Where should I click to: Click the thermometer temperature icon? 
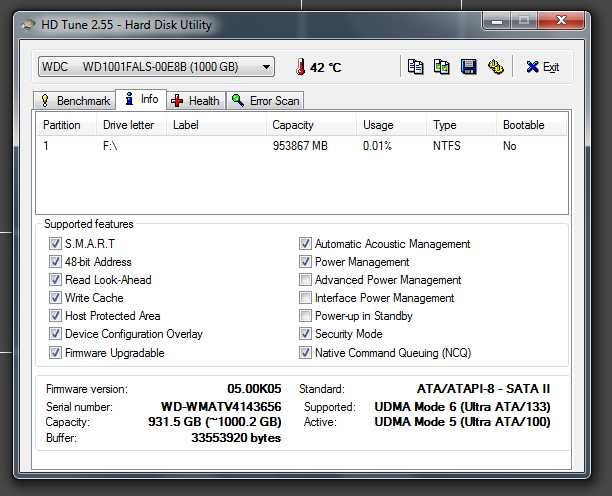(300, 67)
